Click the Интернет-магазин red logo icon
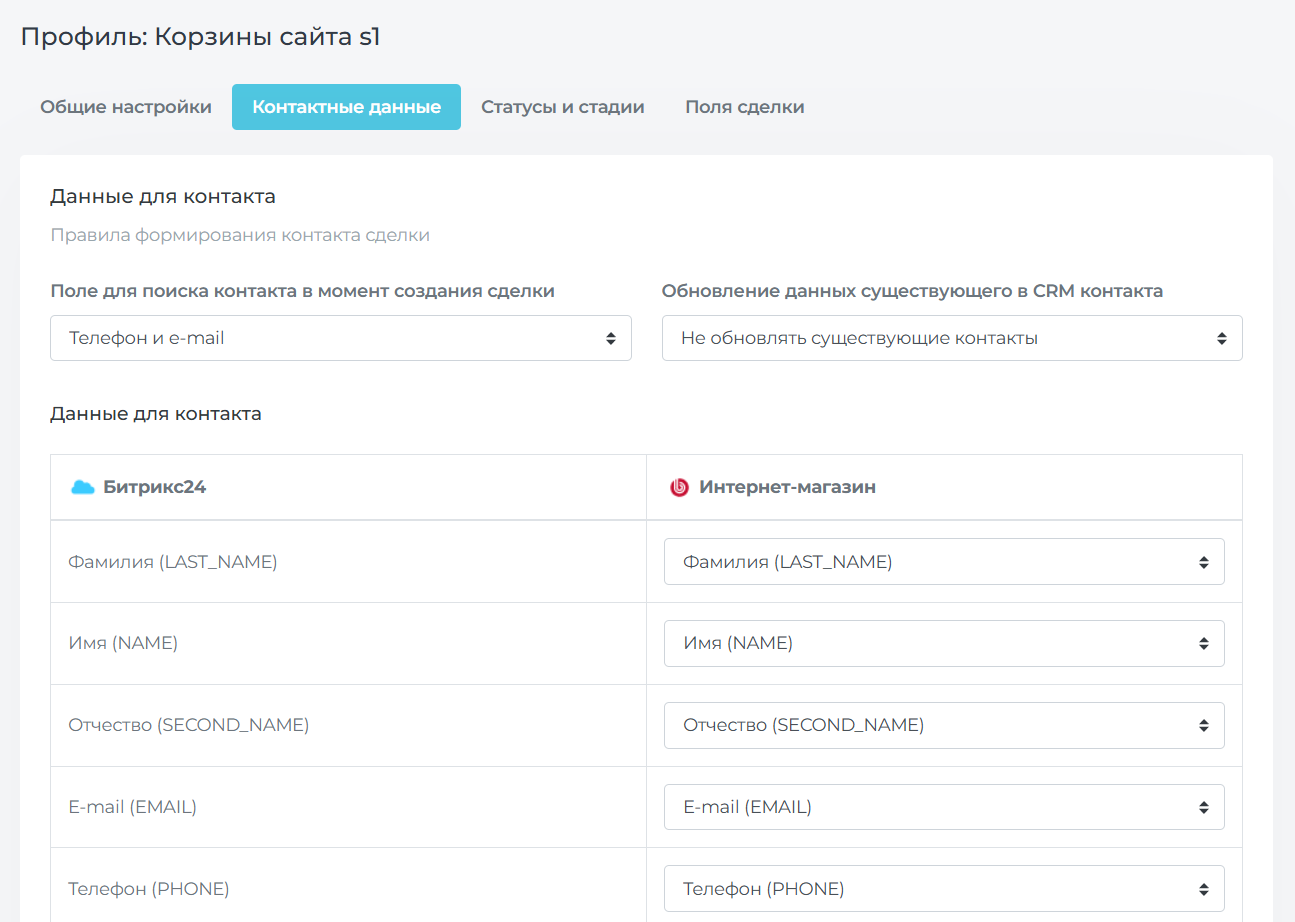Image resolution: width=1295 pixels, height=922 pixels. [679, 488]
